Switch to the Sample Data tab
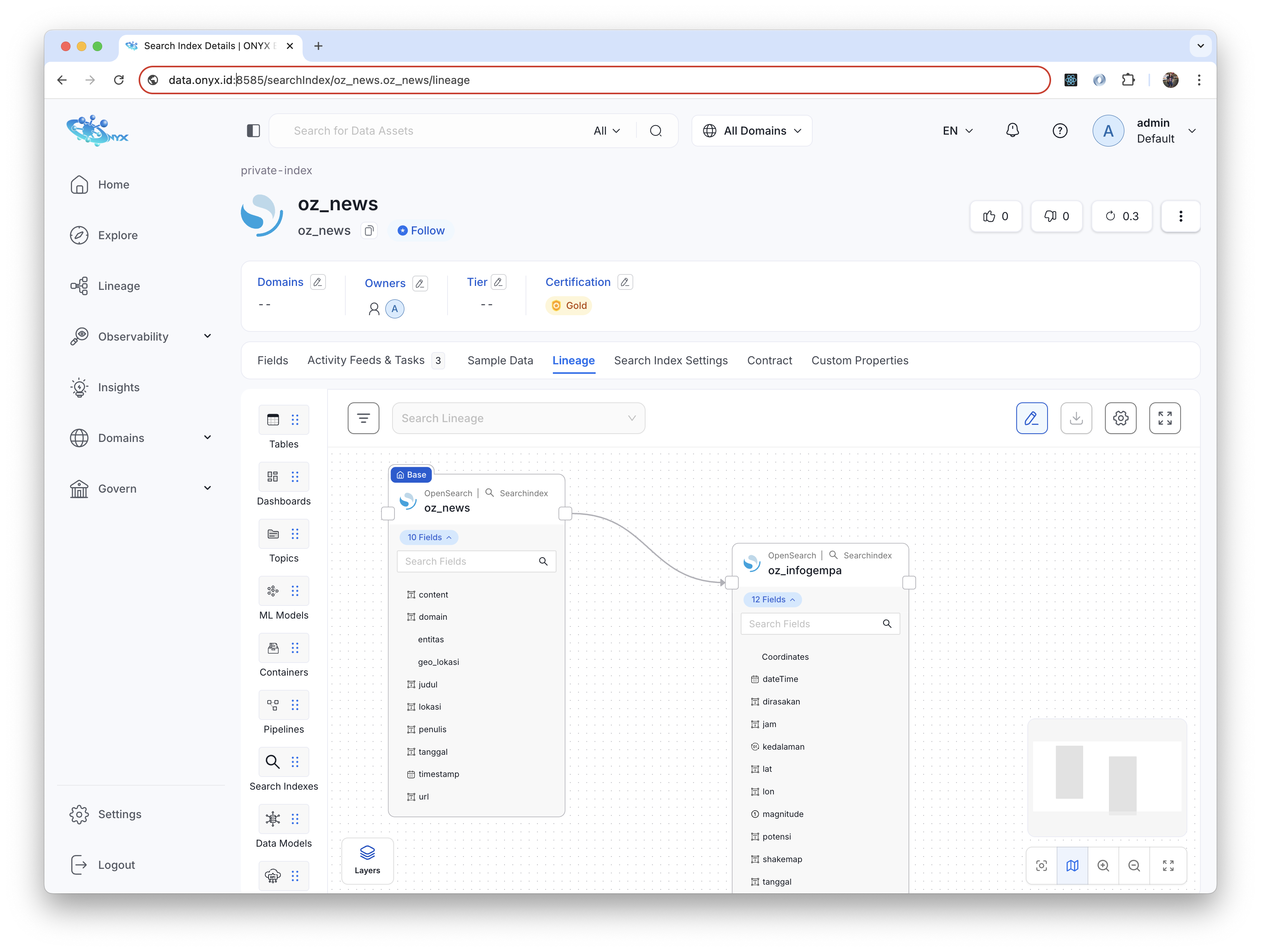1261x952 pixels. point(499,360)
